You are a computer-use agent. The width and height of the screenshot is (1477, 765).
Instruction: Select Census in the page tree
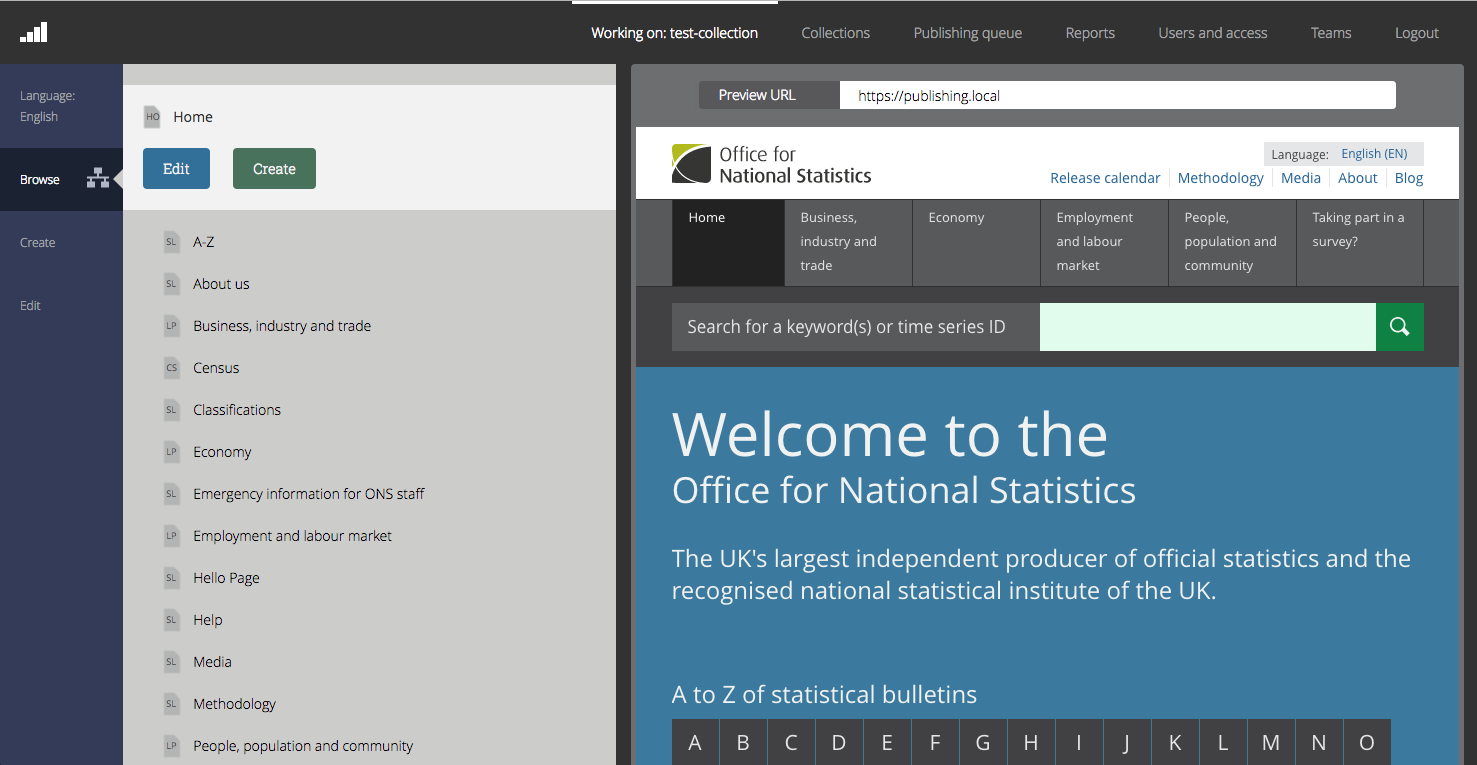tap(216, 368)
